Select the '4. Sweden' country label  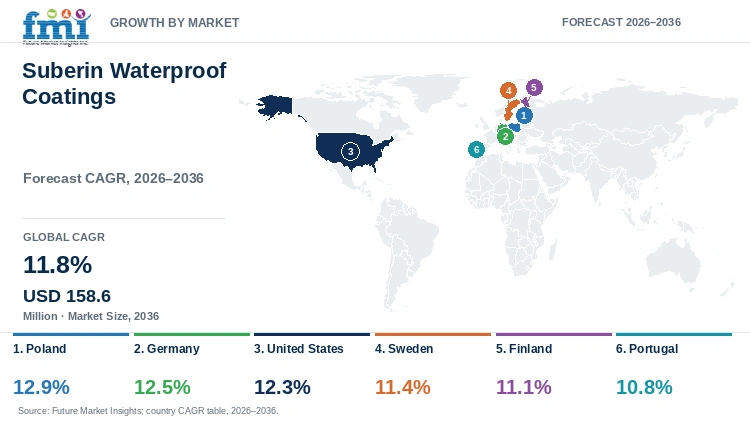pos(404,349)
